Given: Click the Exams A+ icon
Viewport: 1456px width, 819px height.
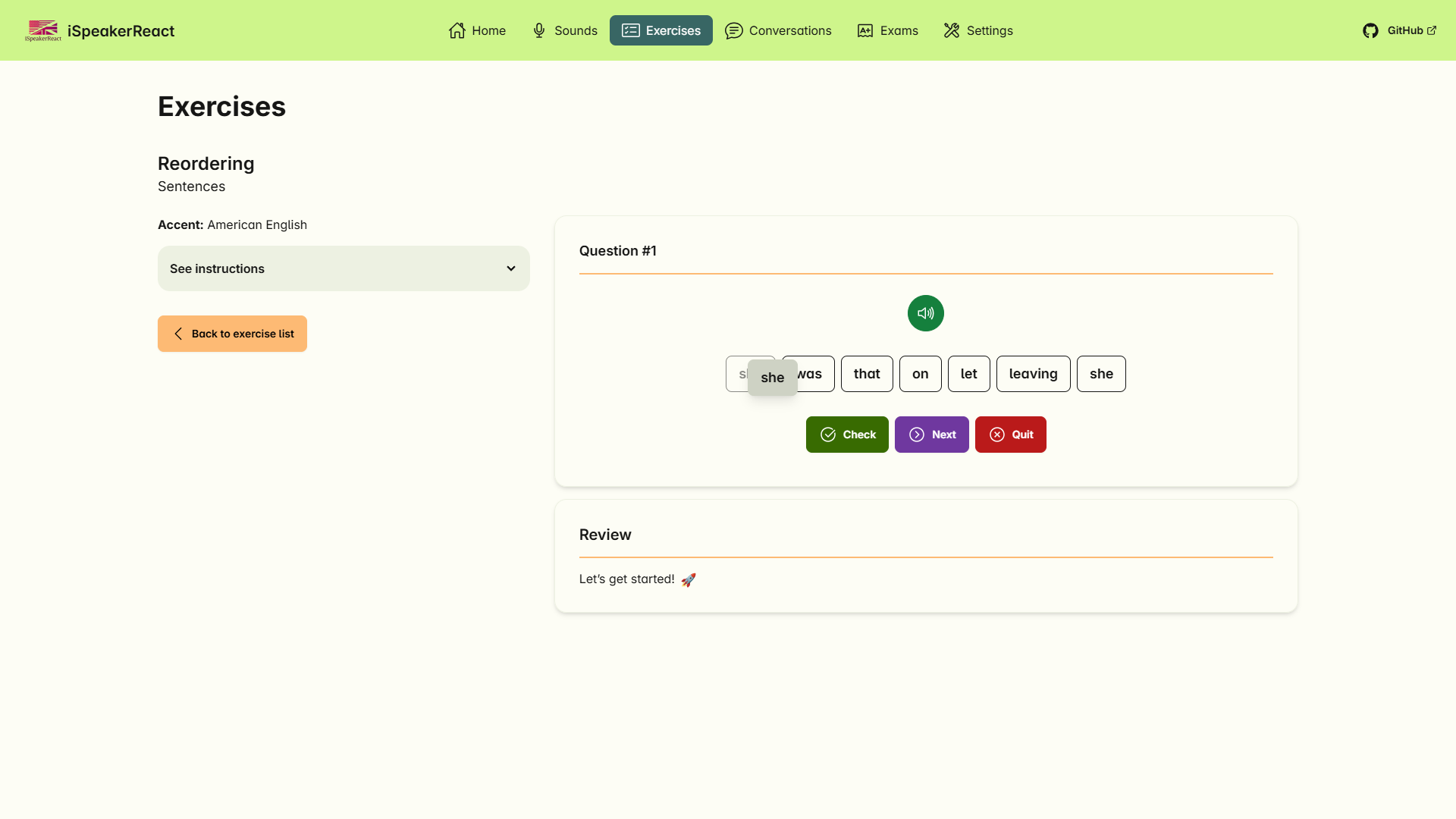Looking at the screenshot, I should click(x=864, y=30).
